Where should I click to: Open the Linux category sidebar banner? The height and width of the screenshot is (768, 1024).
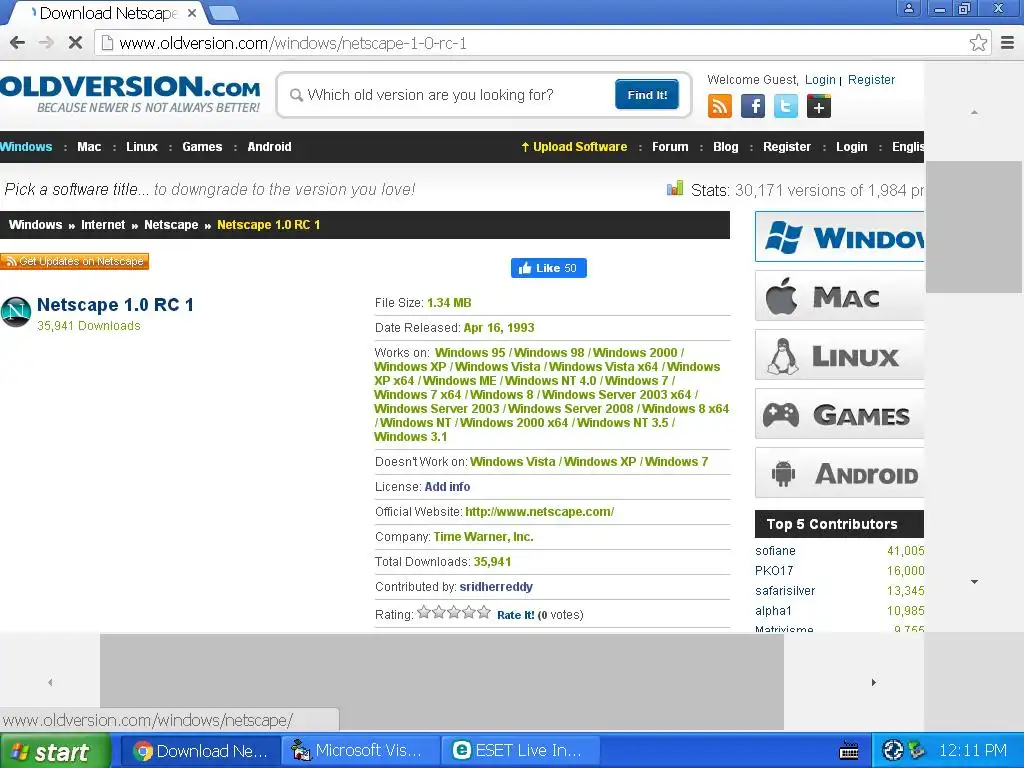(x=839, y=355)
